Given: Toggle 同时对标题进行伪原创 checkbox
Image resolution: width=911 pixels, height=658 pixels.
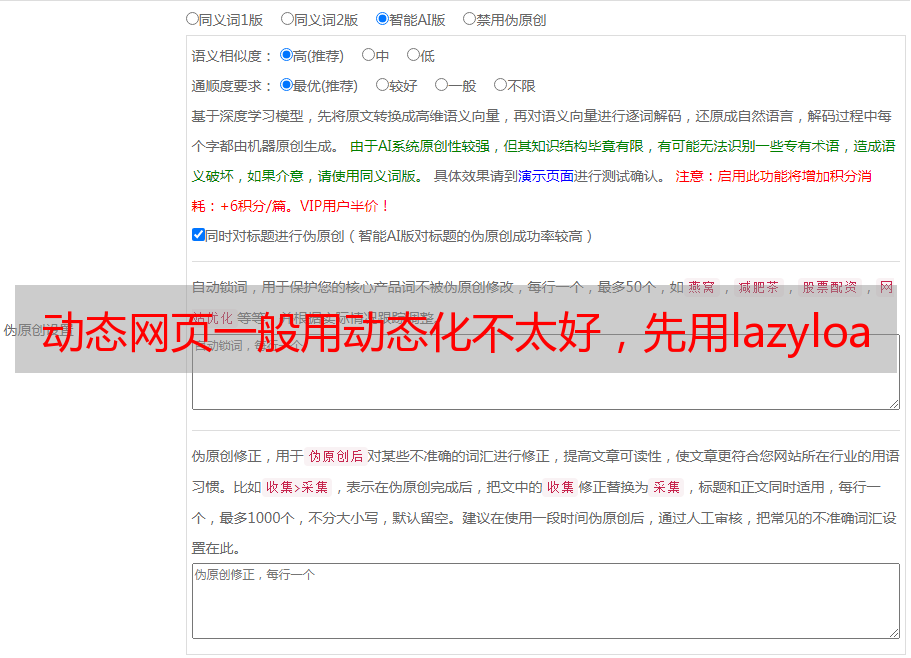Looking at the screenshot, I should coord(198,235).
